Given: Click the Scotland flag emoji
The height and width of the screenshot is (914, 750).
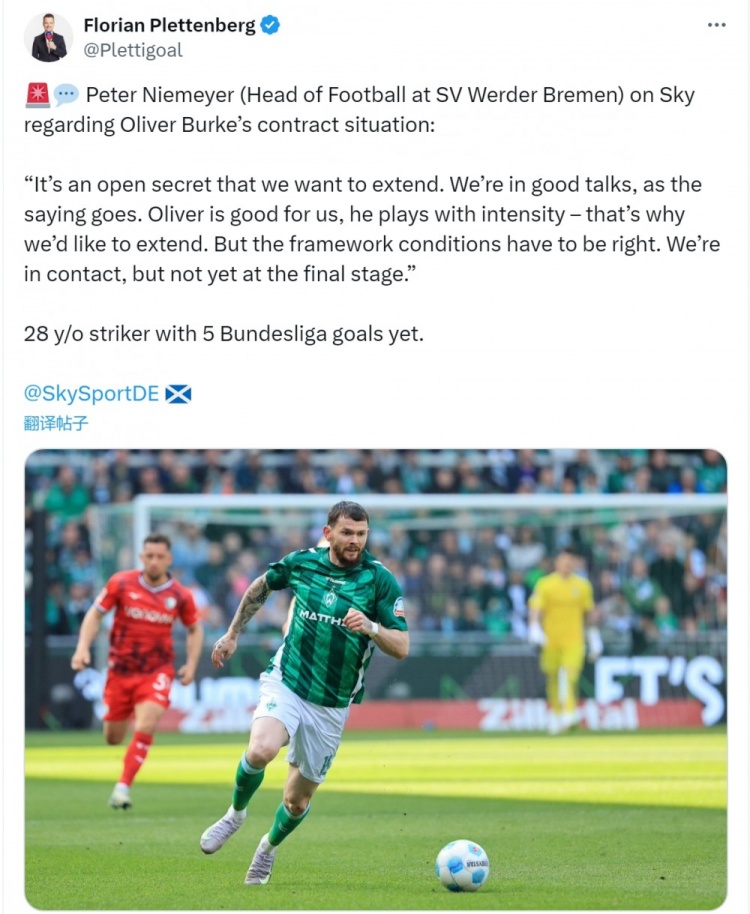Looking at the screenshot, I should pos(178,394).
